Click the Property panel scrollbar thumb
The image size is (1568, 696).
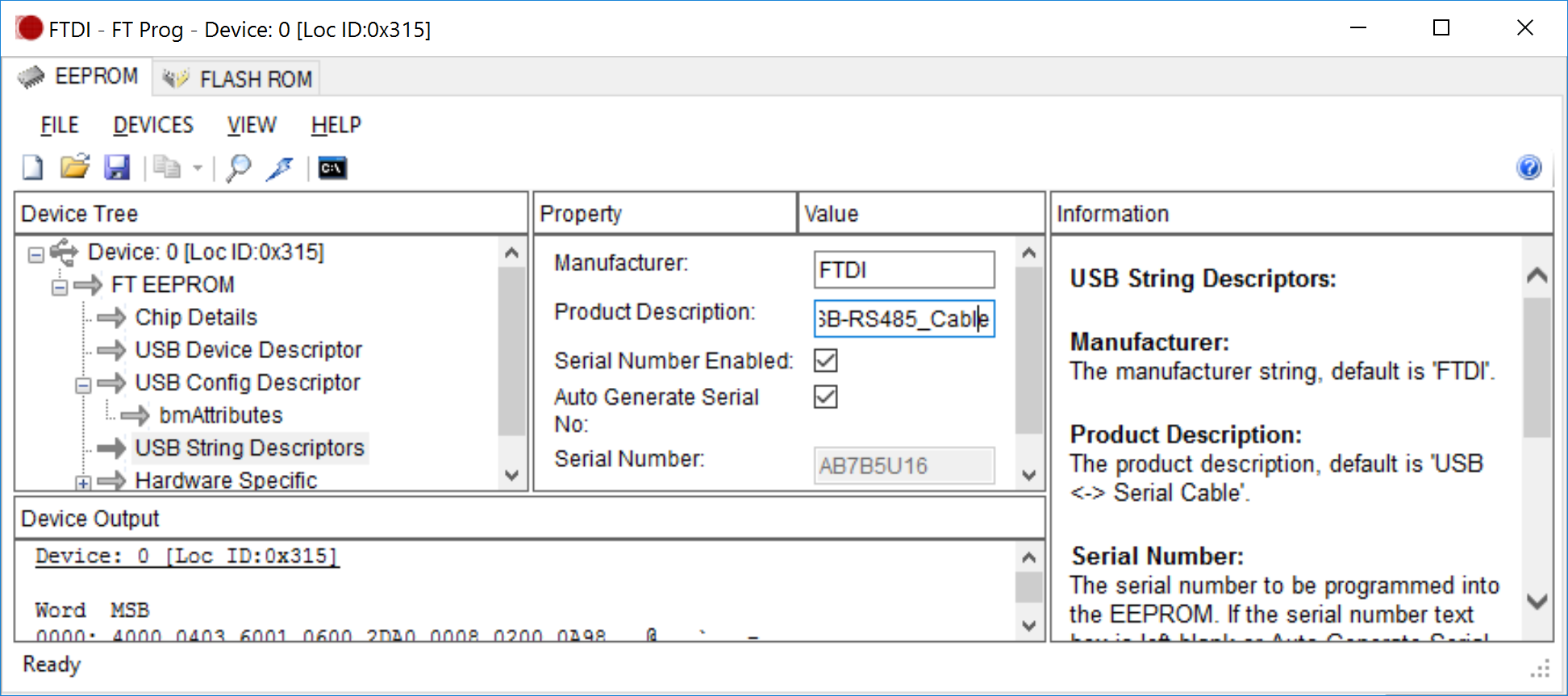1028,351
